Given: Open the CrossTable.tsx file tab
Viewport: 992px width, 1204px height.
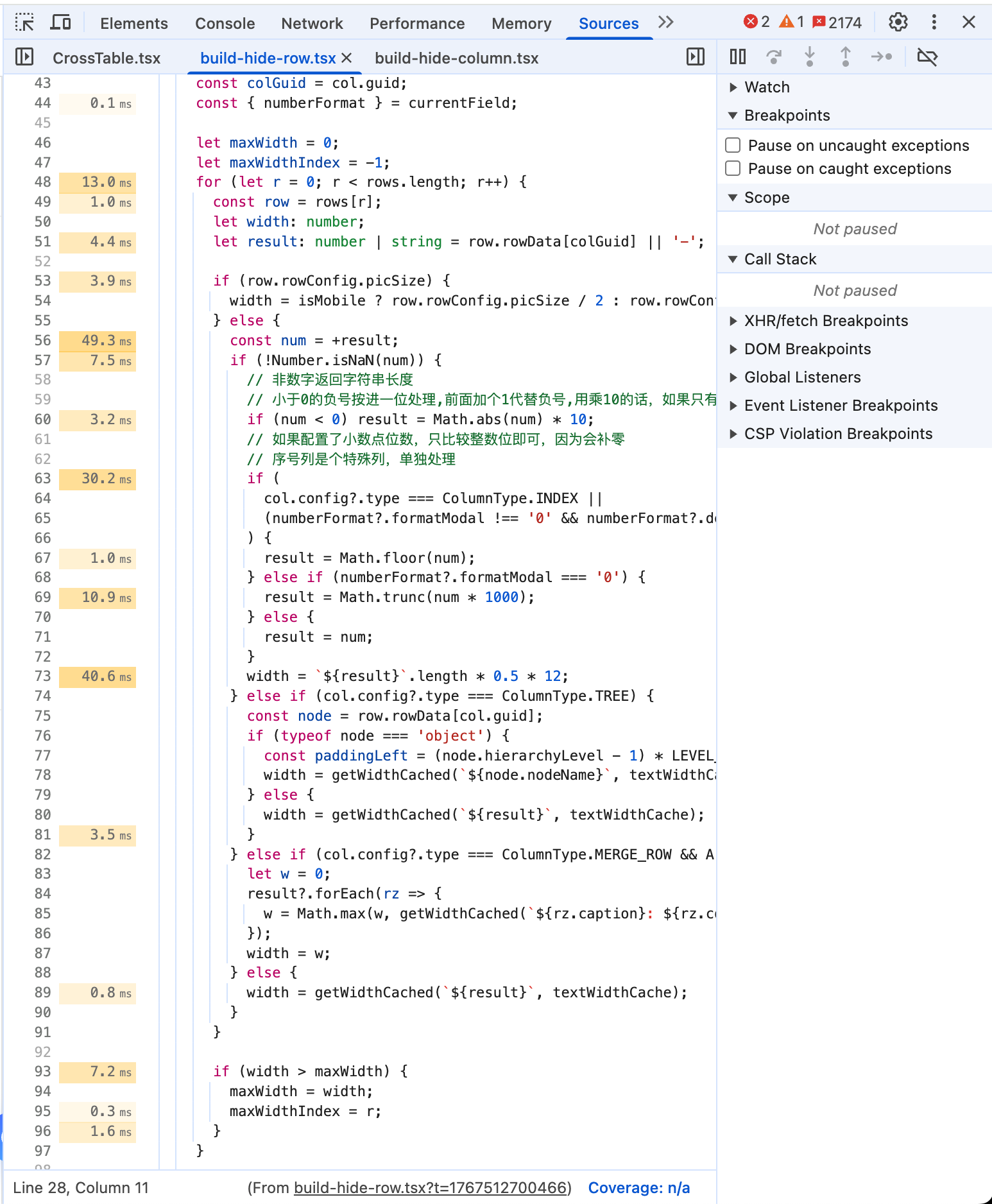Looking at the screenshot, I should (107, 58).
